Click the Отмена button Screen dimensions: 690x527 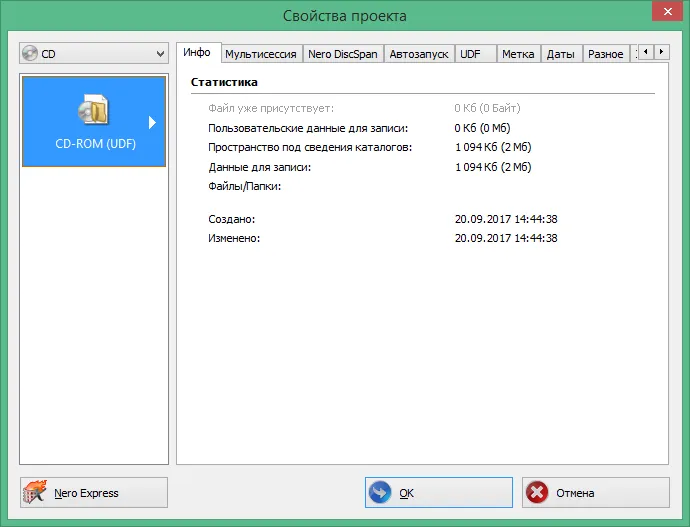(596, 493)
